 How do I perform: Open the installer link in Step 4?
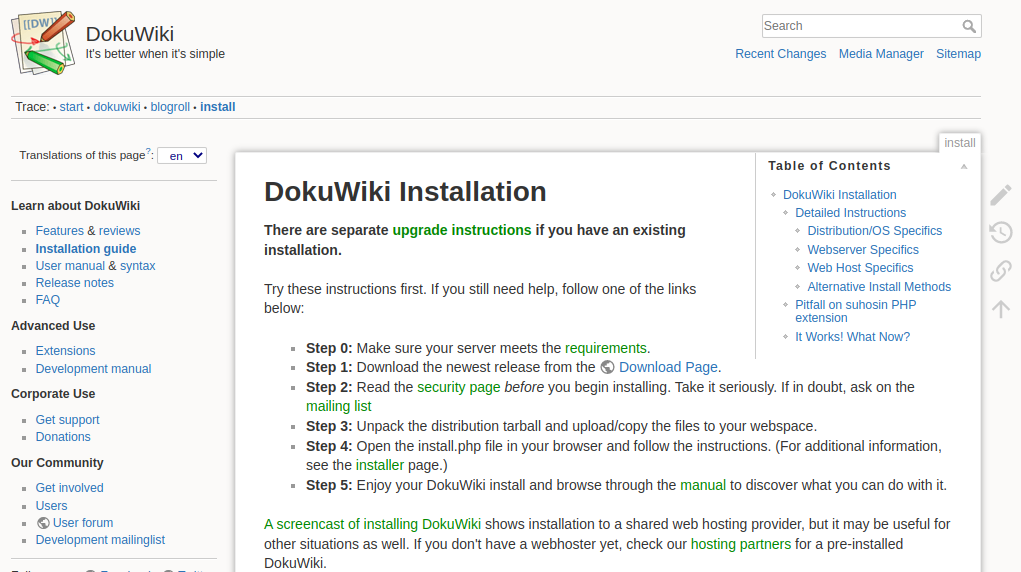coord(380,465)
